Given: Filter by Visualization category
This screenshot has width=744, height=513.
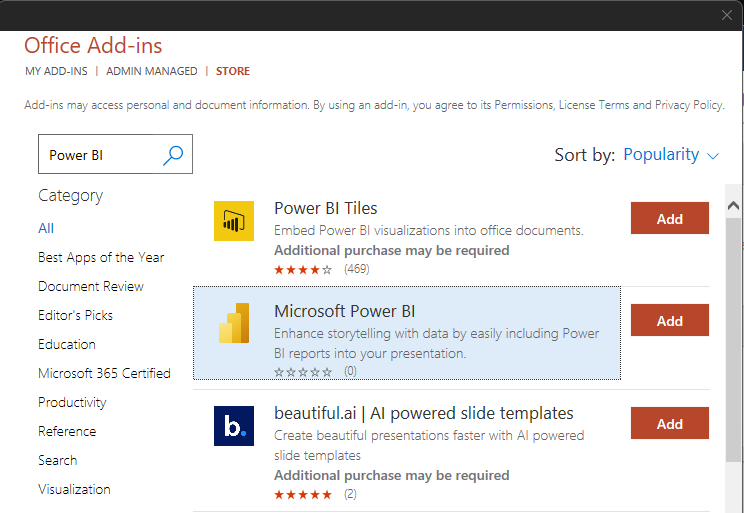Looking at the screenshot, I should (74, 489).
